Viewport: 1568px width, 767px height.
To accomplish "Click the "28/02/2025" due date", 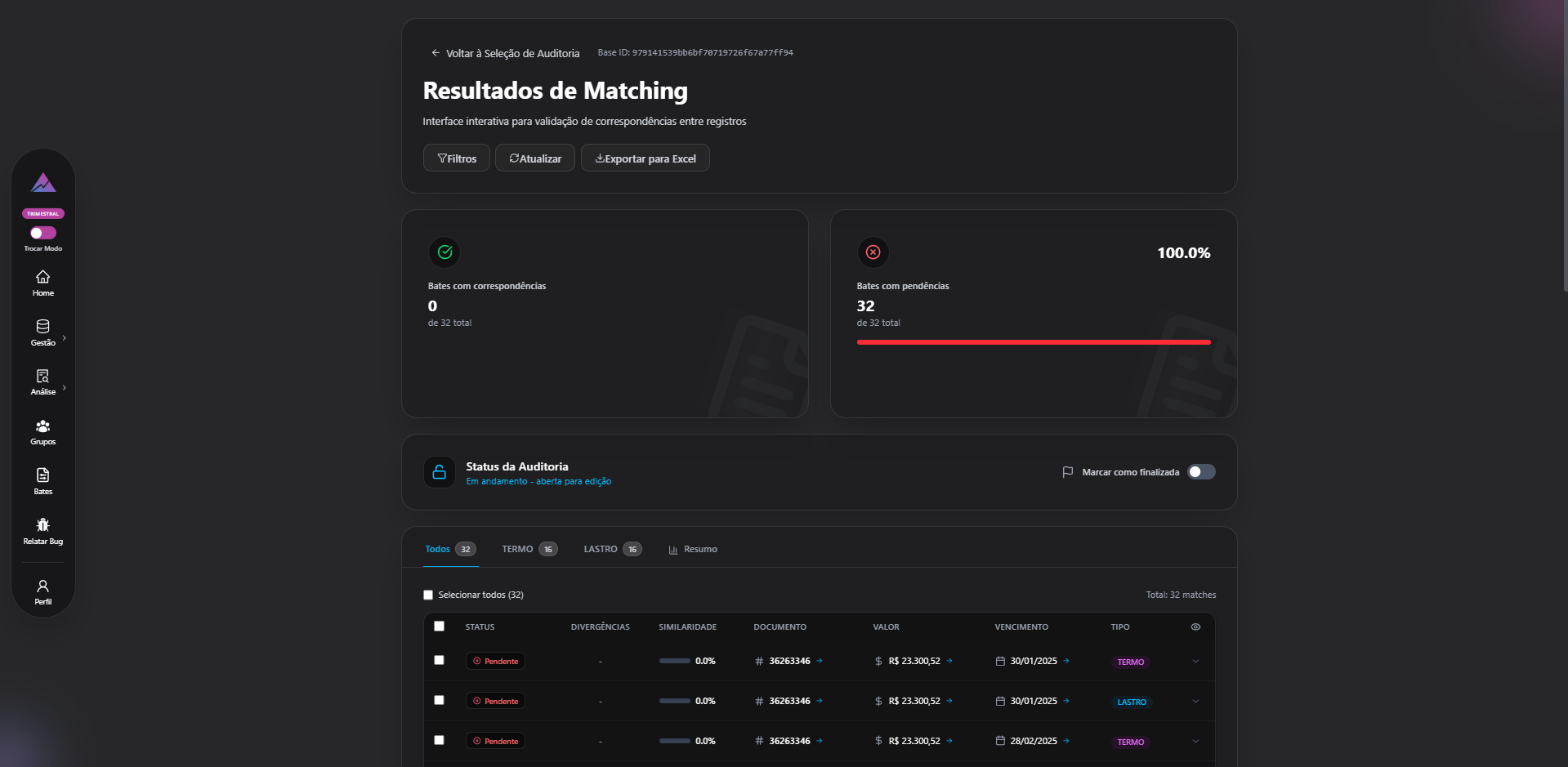I will [1034, 742].
